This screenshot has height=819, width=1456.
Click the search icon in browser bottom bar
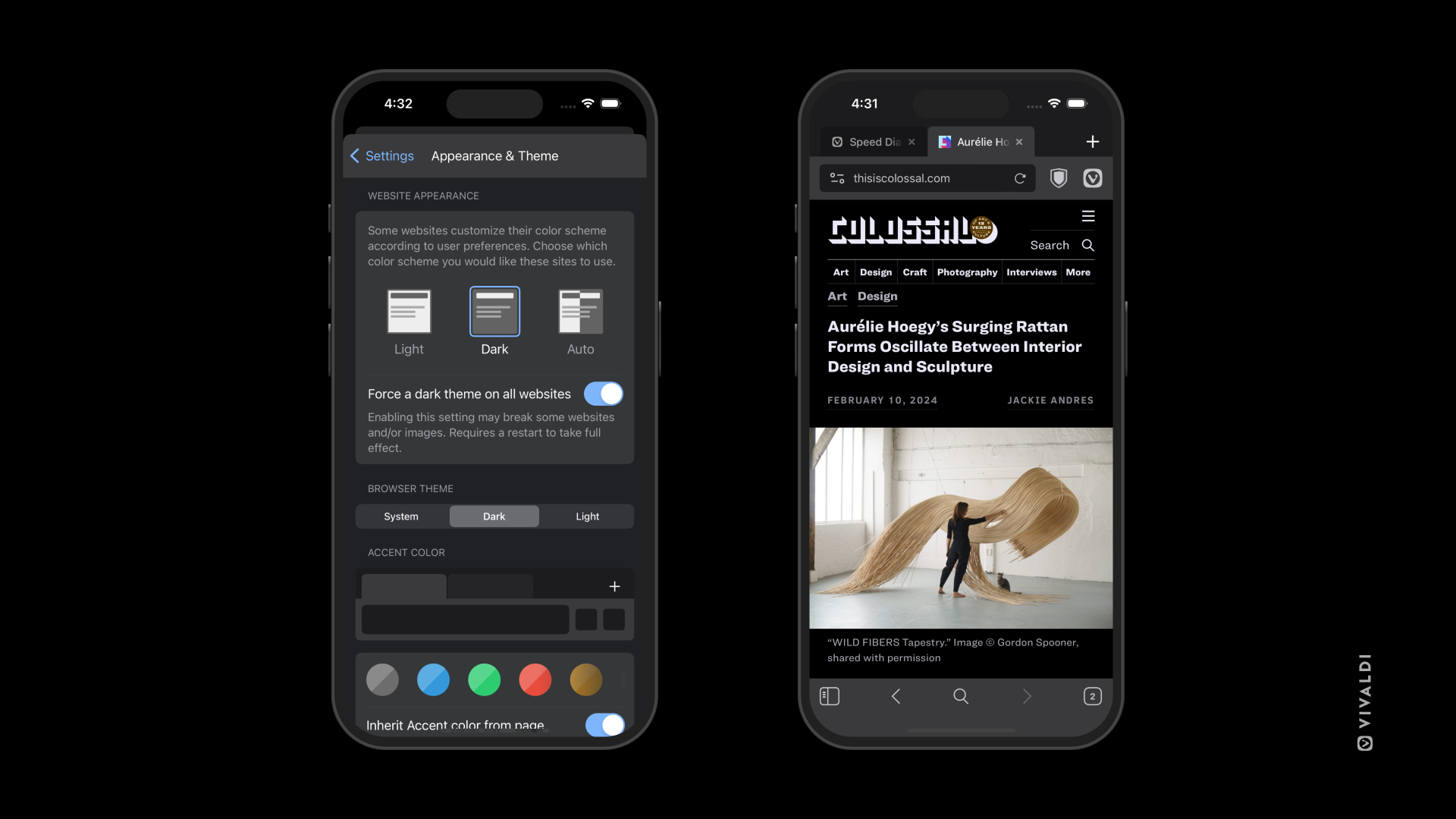(960, 696)
